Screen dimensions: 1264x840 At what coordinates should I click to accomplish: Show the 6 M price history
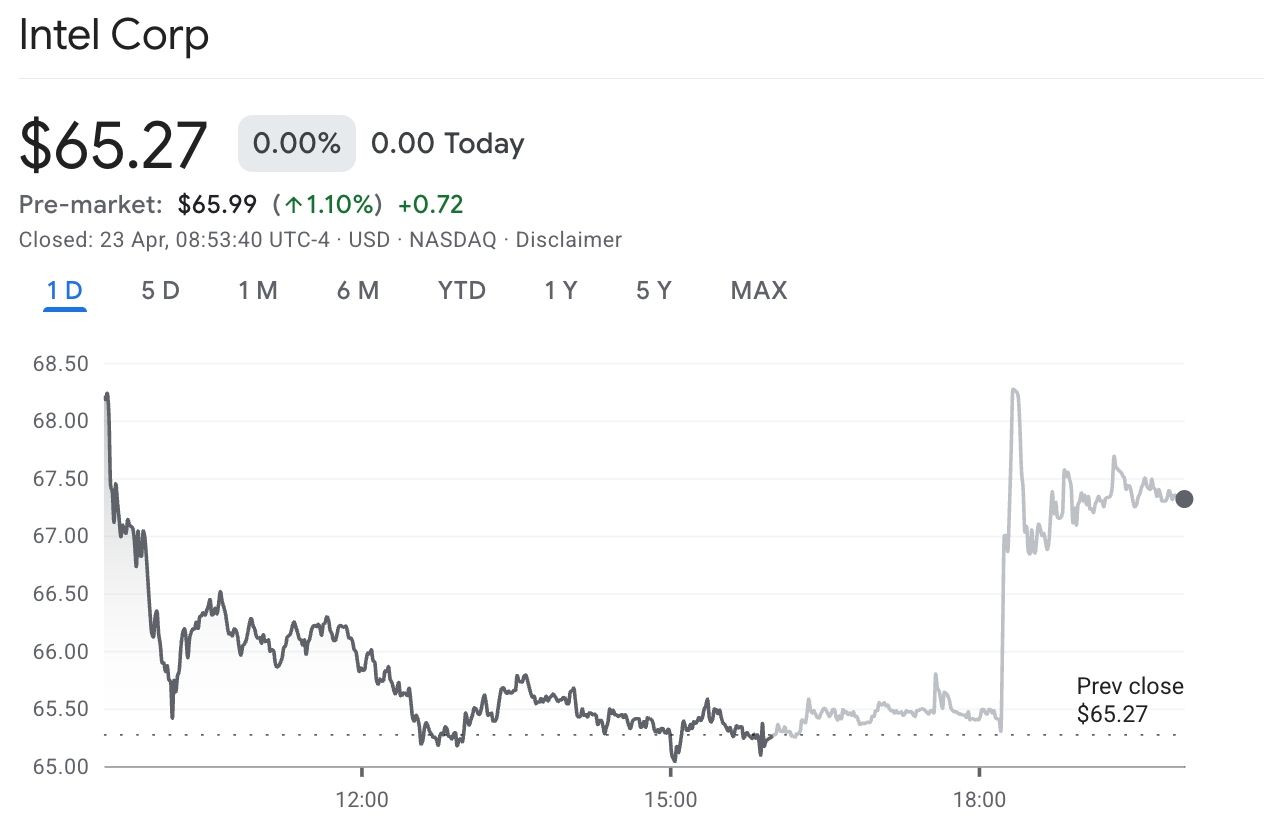358,291
